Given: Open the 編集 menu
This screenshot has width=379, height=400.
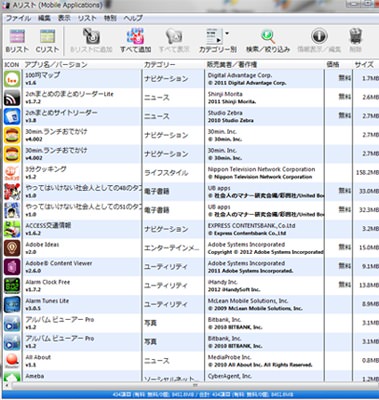Looking at the screenshot, I should click(44, 18).
